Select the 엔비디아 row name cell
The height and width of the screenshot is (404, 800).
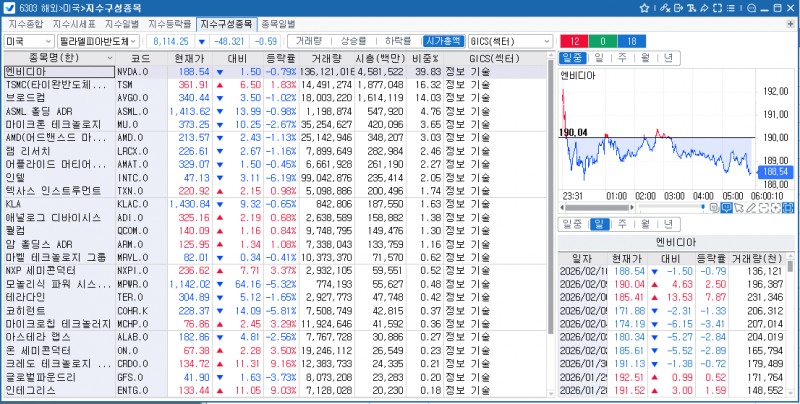59,71
